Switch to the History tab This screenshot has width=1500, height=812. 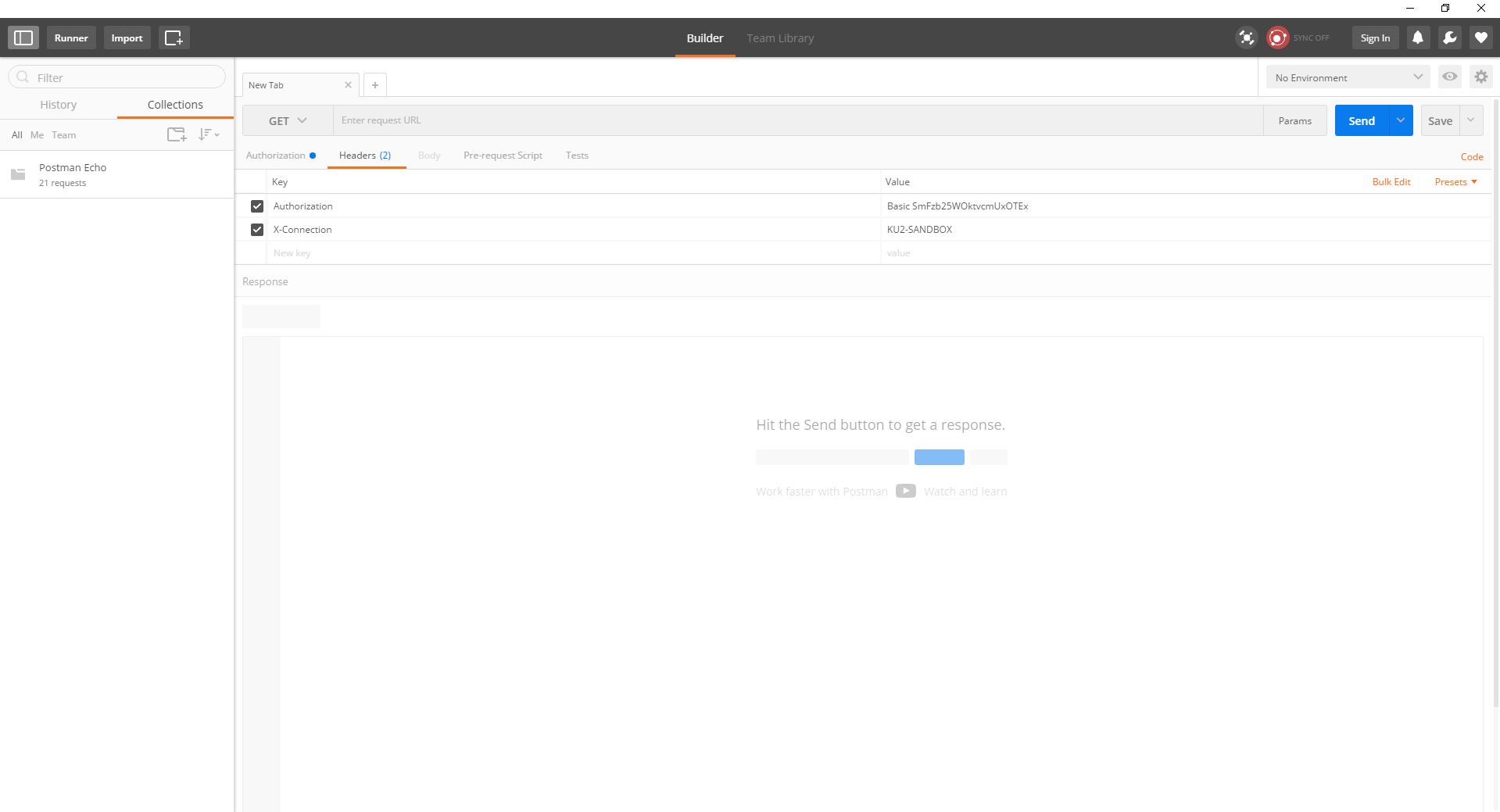pos(59,105)
